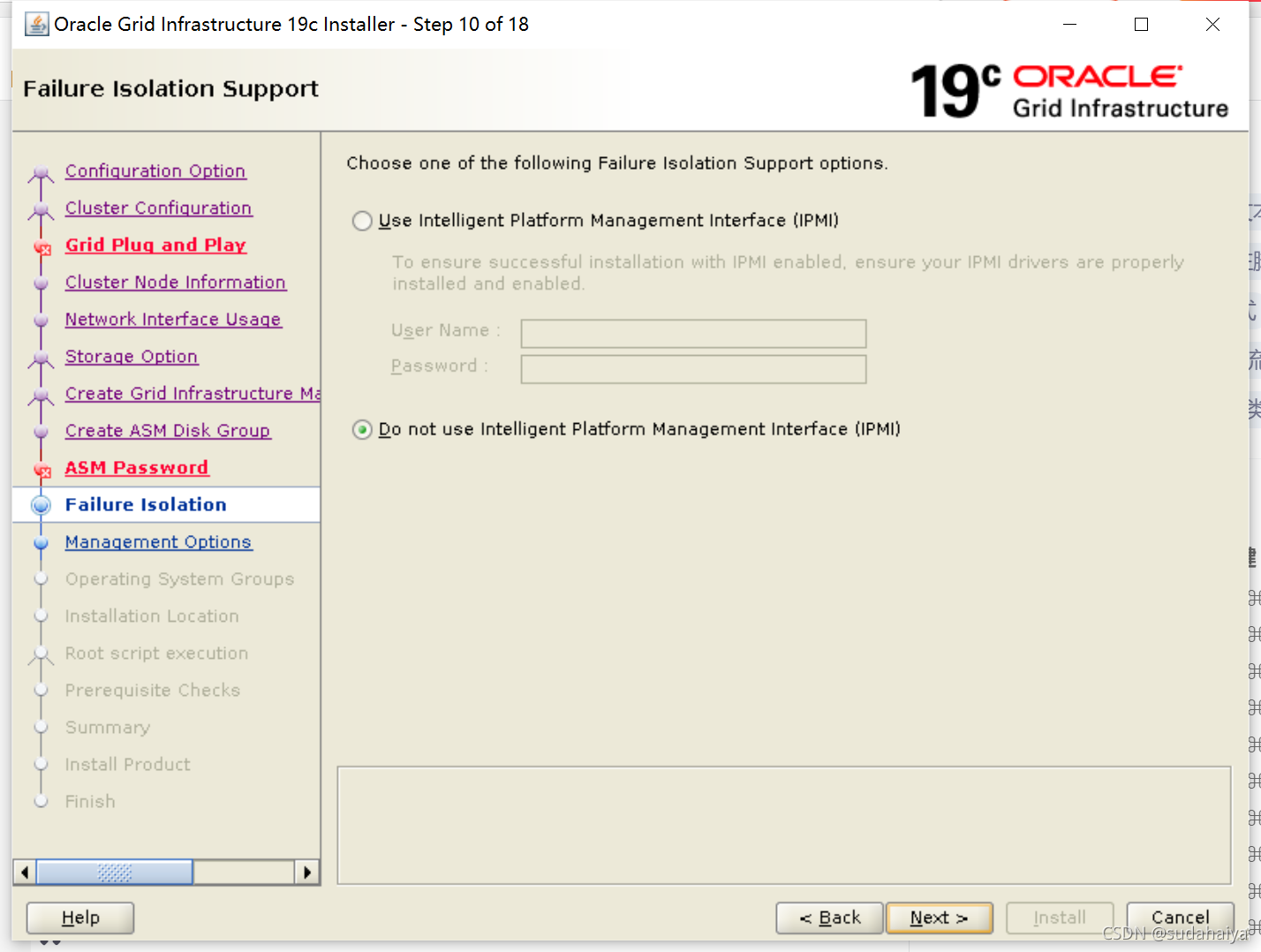1261x952 pixels.
Task: Click the bullet icon beside Cluster Configuration
Action: click(x=41, y=211)
